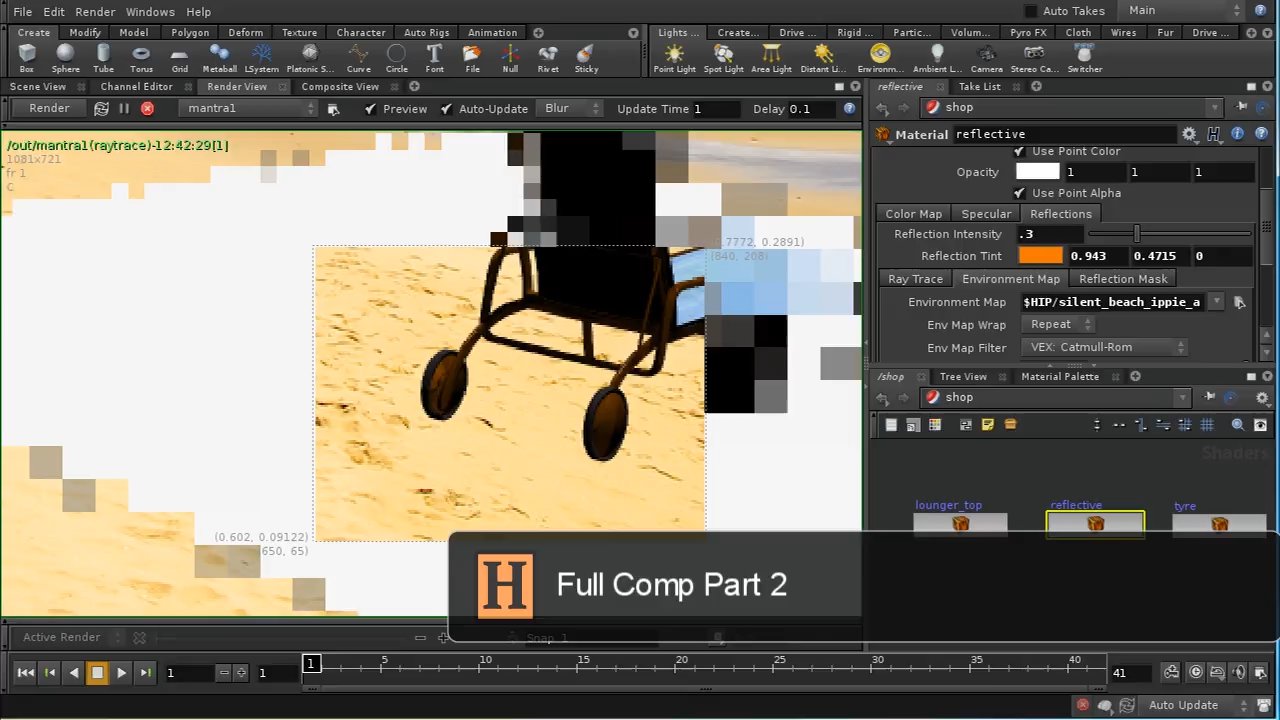
Task: Click the magnifier search icon in the material palette
Action: pos(1238,424)
